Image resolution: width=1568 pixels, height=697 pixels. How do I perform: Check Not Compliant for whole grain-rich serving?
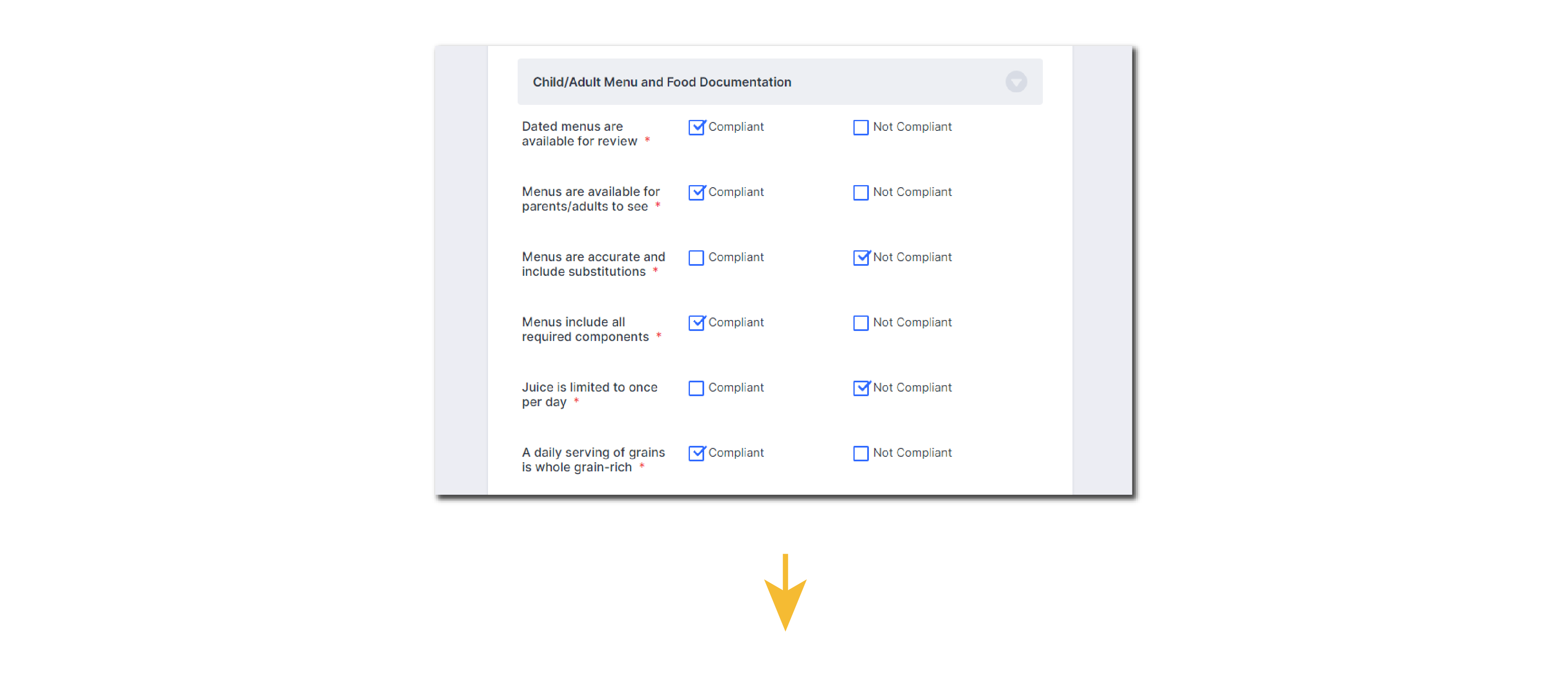pos(860,453)
